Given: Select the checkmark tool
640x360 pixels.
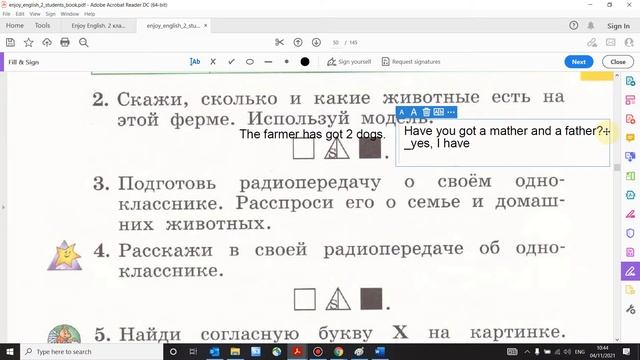Looking at the screenshot, I should point(231,62).
